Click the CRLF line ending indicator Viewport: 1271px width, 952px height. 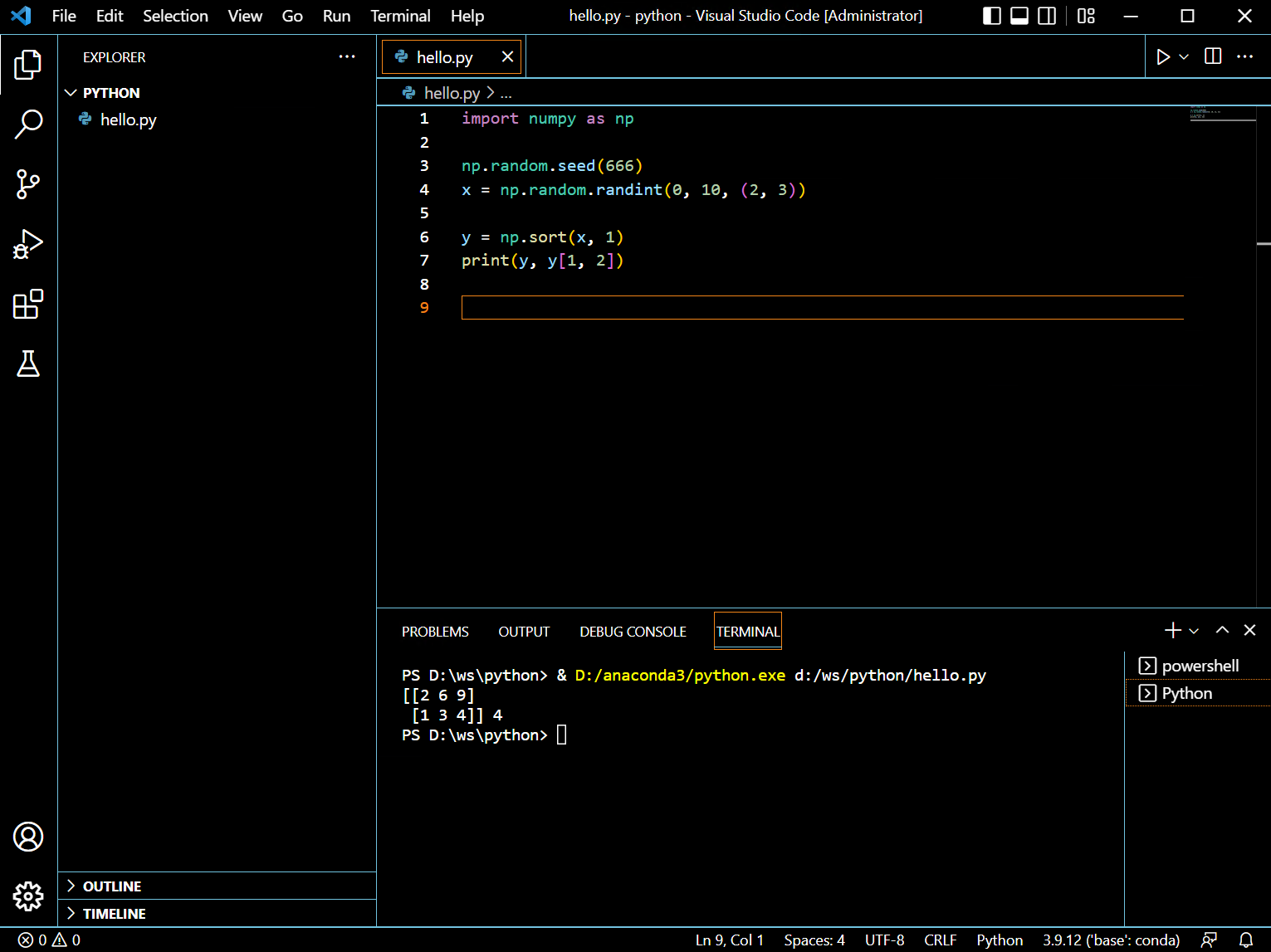click(x=940, y=940)
